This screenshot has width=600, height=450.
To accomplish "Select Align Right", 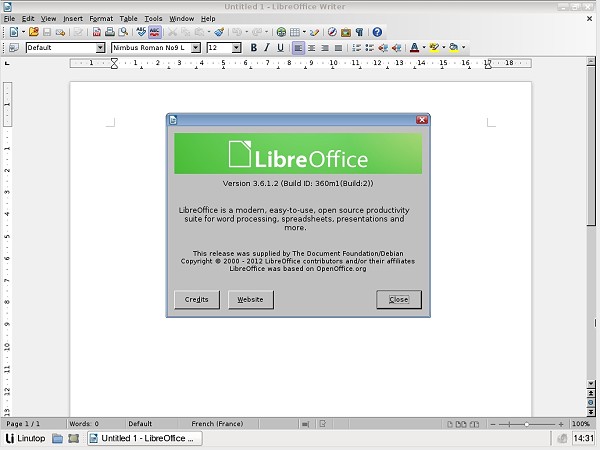I will tap(325, 48).
